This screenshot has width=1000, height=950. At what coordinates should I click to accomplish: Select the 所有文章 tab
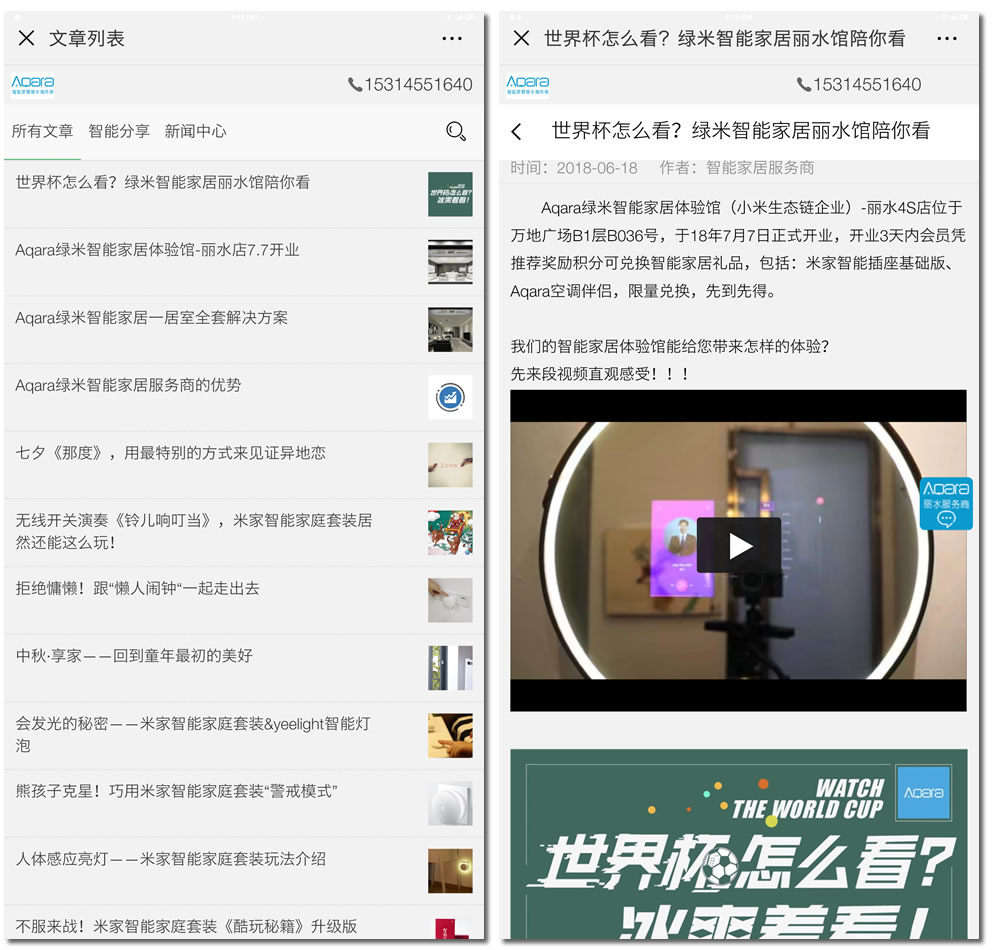click(x=42, y=131)
